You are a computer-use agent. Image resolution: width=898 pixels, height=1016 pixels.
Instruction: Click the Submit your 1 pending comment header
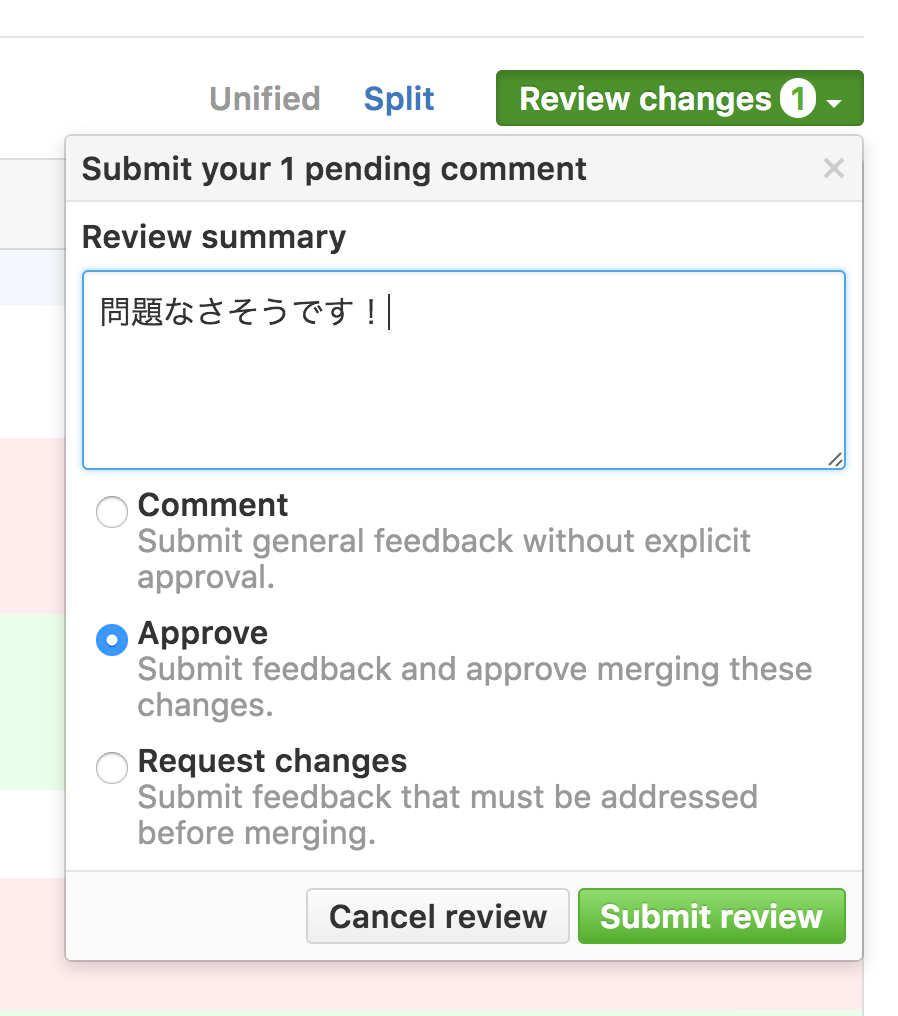point(334,169)
